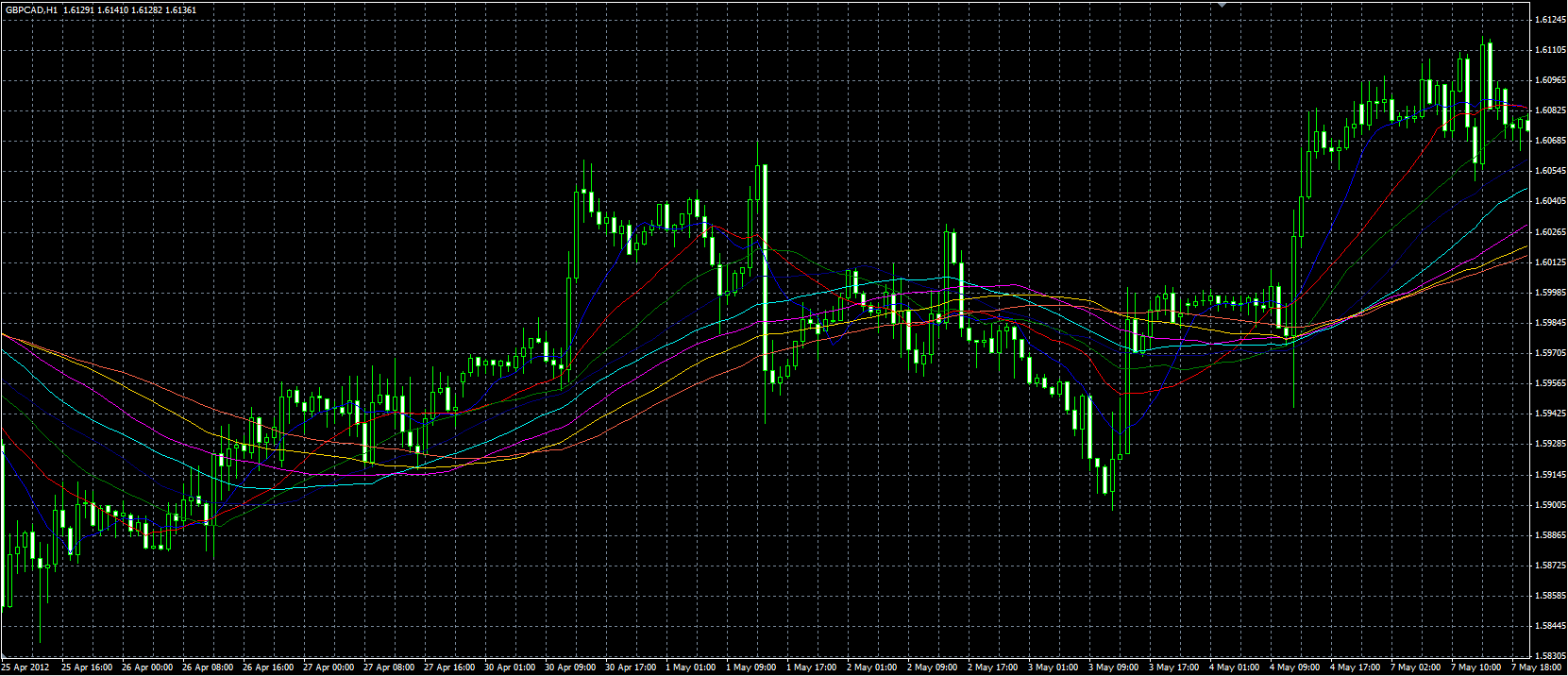Click the 27 Apr 08:00 time label
Viewport: 1568px width, 676px height.
pos(389,668)
